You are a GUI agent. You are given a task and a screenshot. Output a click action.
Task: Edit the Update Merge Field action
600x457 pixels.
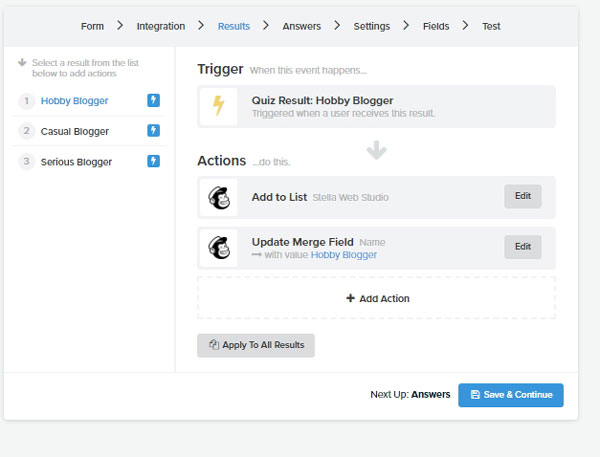point(523,246)
